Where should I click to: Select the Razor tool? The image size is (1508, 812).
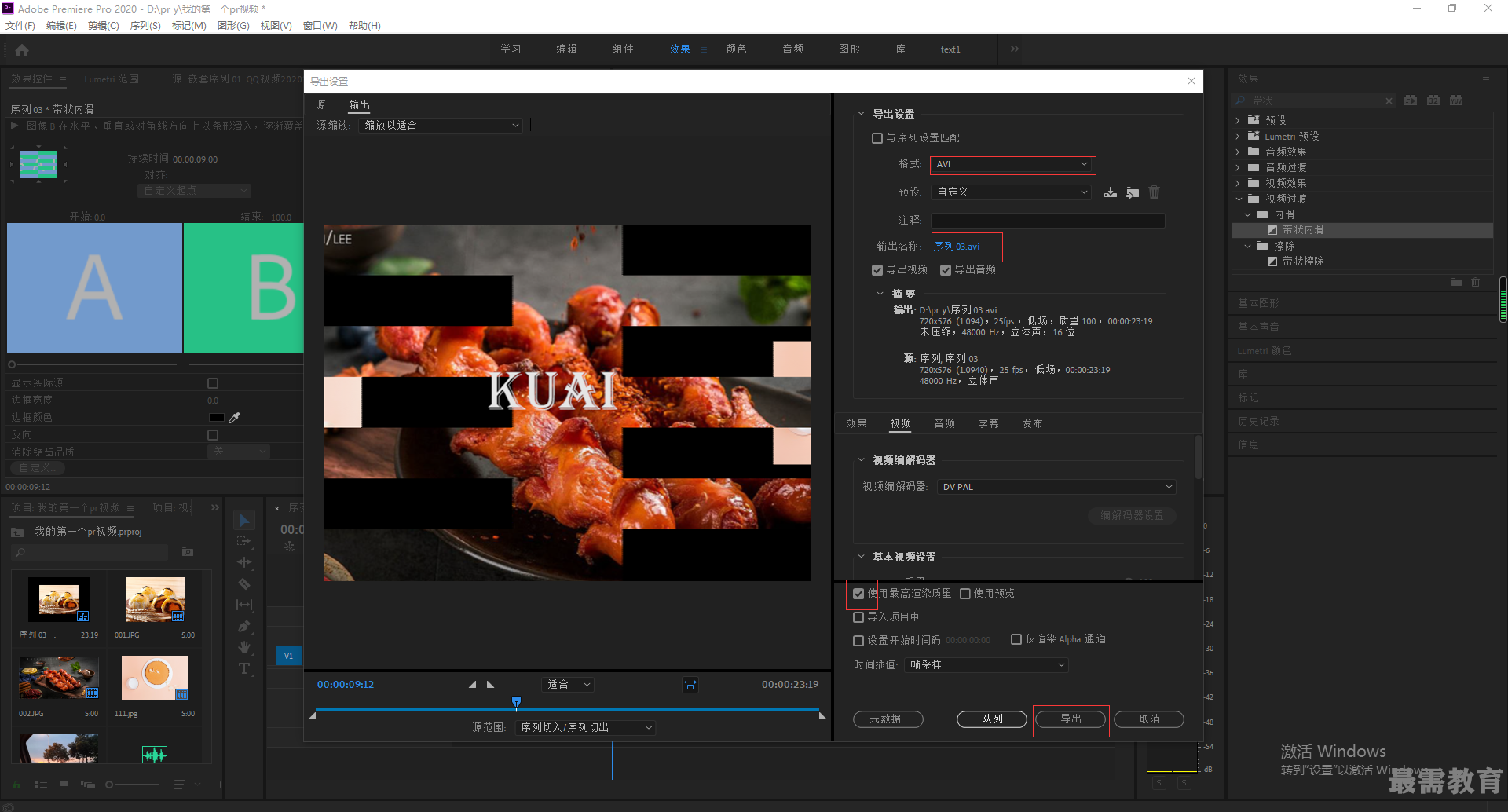pyautogui.click(x=244, y=583)
